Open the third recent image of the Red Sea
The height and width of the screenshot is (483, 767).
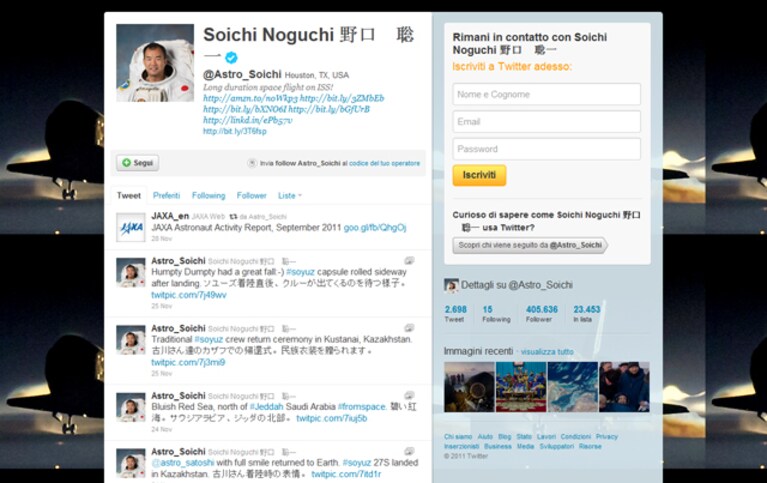573,387
